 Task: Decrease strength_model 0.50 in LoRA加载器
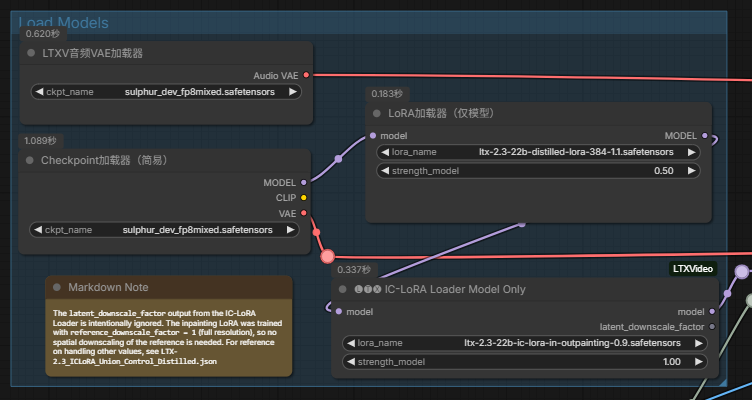tap(385, 171)
